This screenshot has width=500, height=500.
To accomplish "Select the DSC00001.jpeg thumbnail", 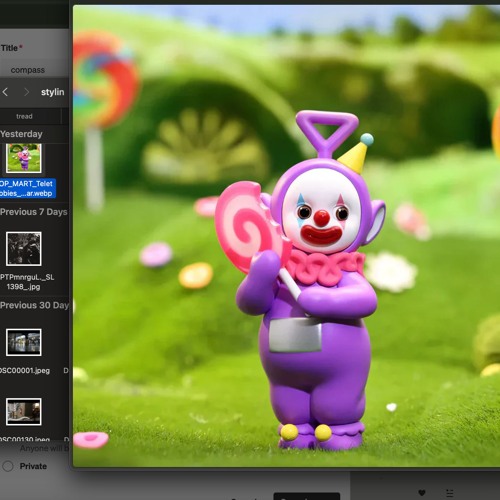I will coord(24,342).
